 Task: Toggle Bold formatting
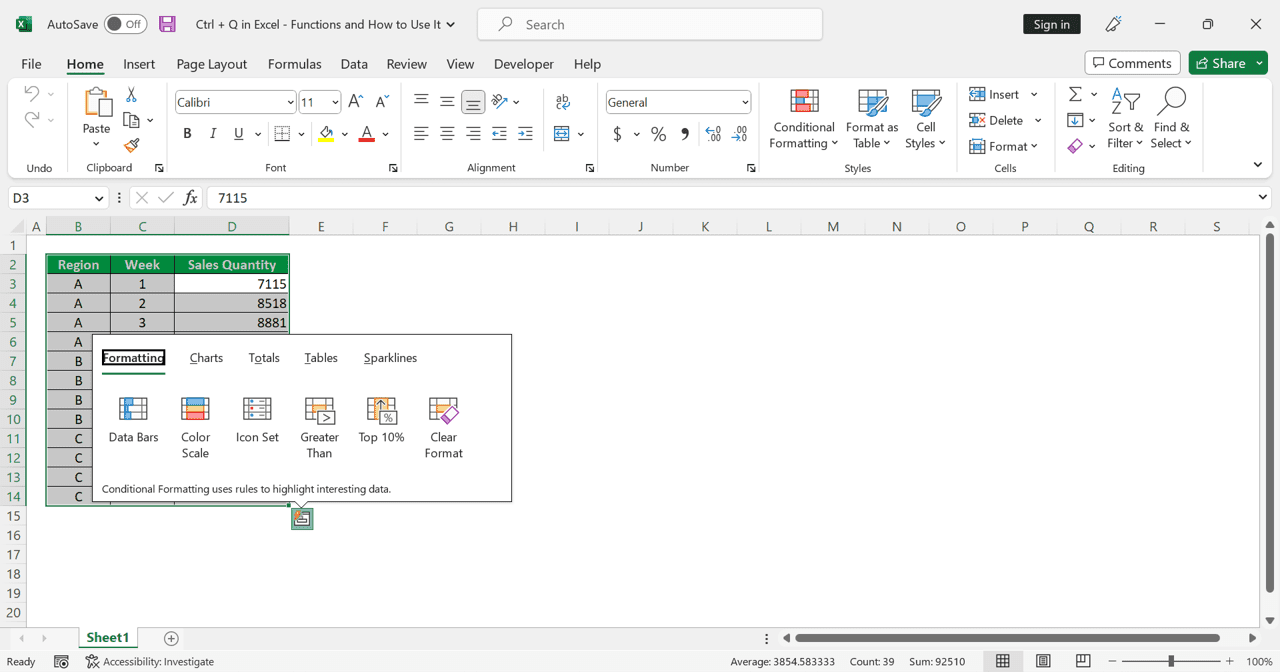pyautogui.click(x=187, y=134)
